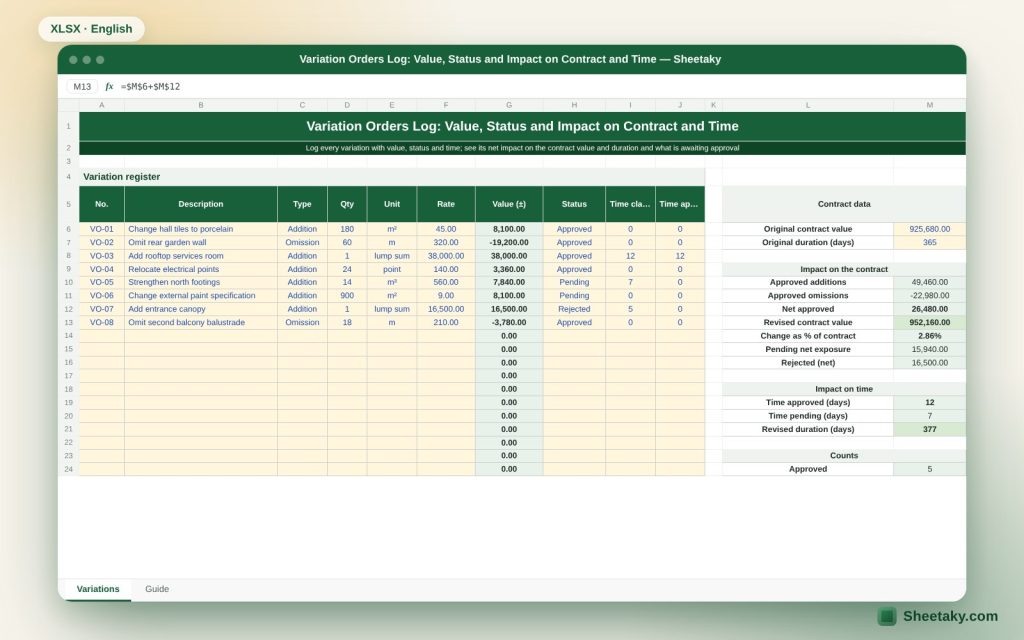The width and height of the screenshot is (1024, 640).
Task: Select Revised duration value 377
Action: point(929,429)
